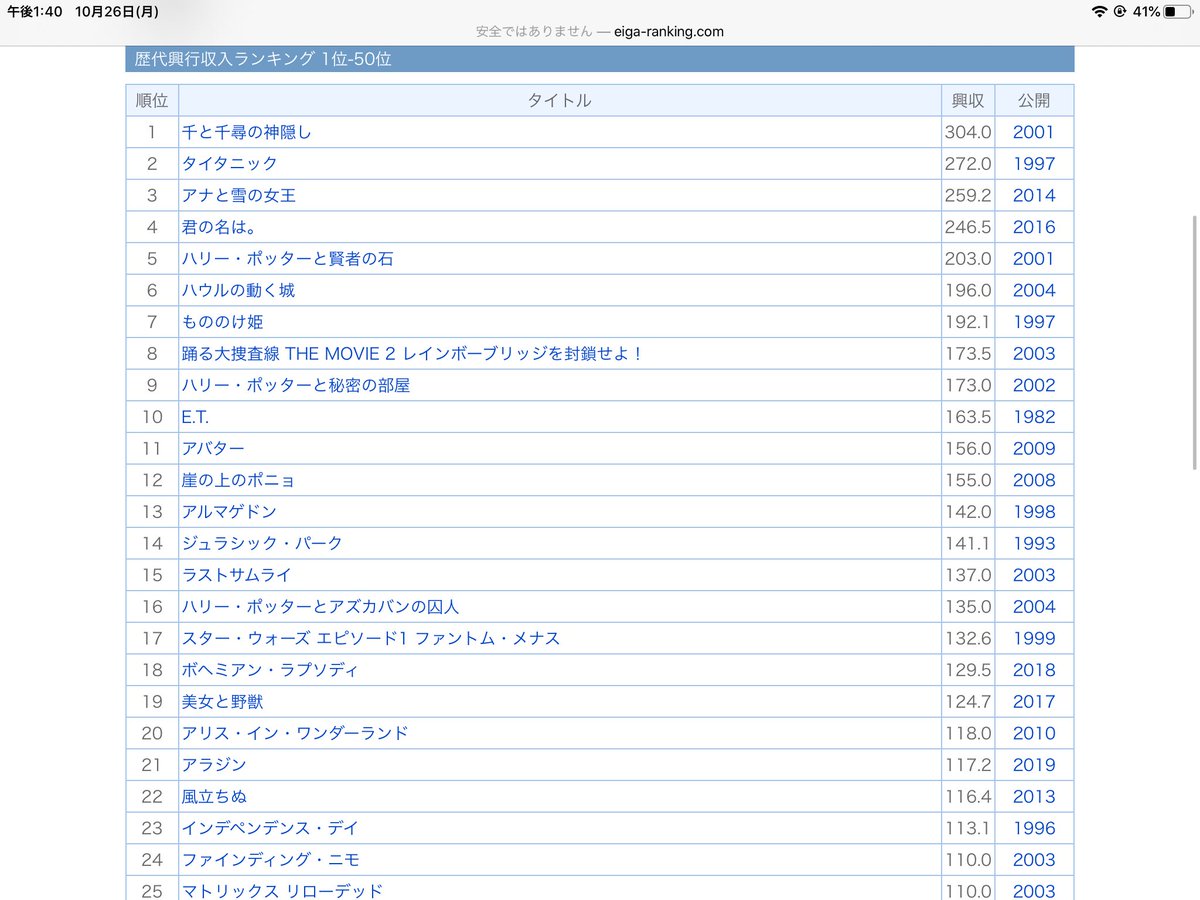1200x900 pixels.
Task: Click the 272.0 gross value
Action: point(968,163)
